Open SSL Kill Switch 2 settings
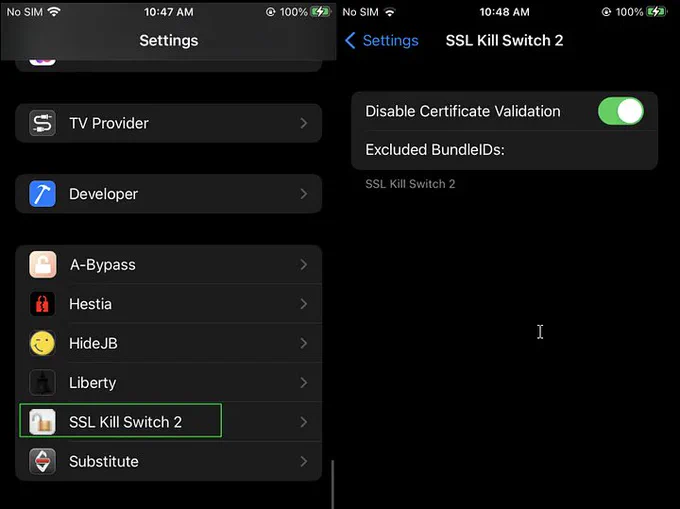The height and width of the screenshot is (509, 680). (x=169, y=422)
